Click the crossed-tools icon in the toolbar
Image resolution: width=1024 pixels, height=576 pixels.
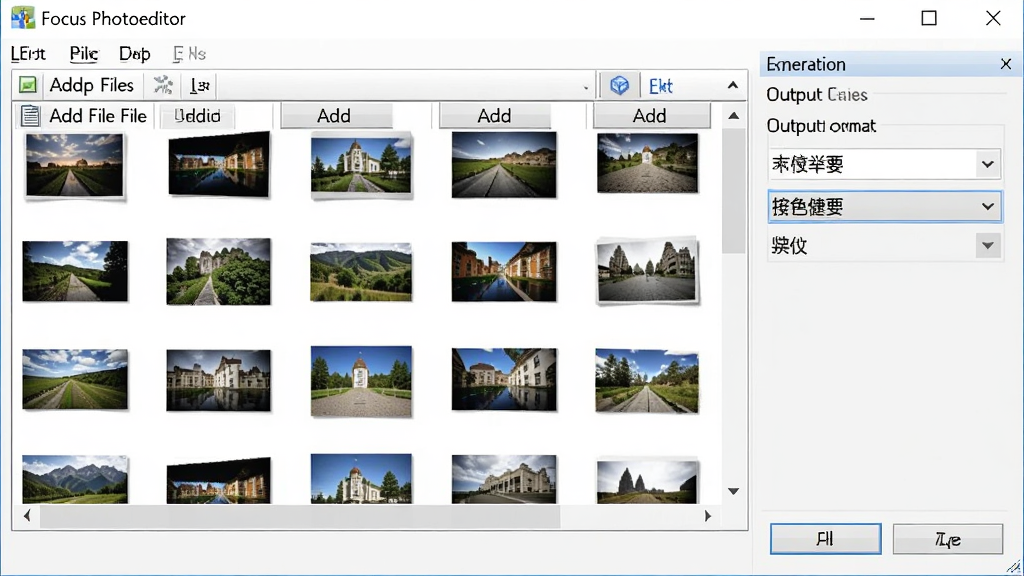pos(163,85)
